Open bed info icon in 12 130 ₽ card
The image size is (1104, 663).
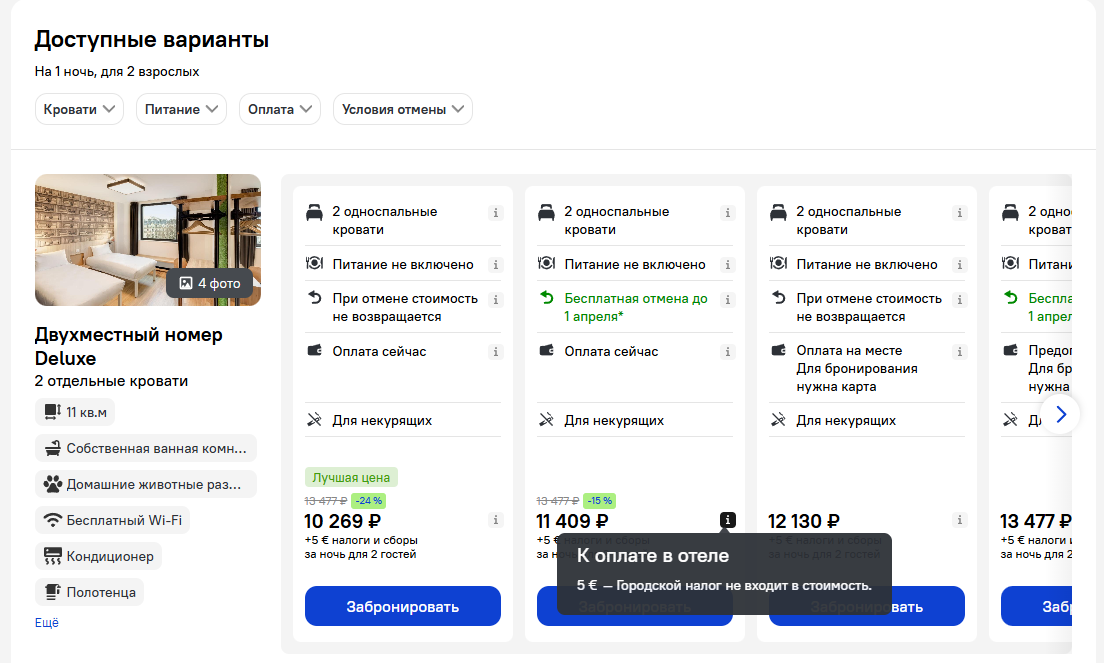pos(960,213)
